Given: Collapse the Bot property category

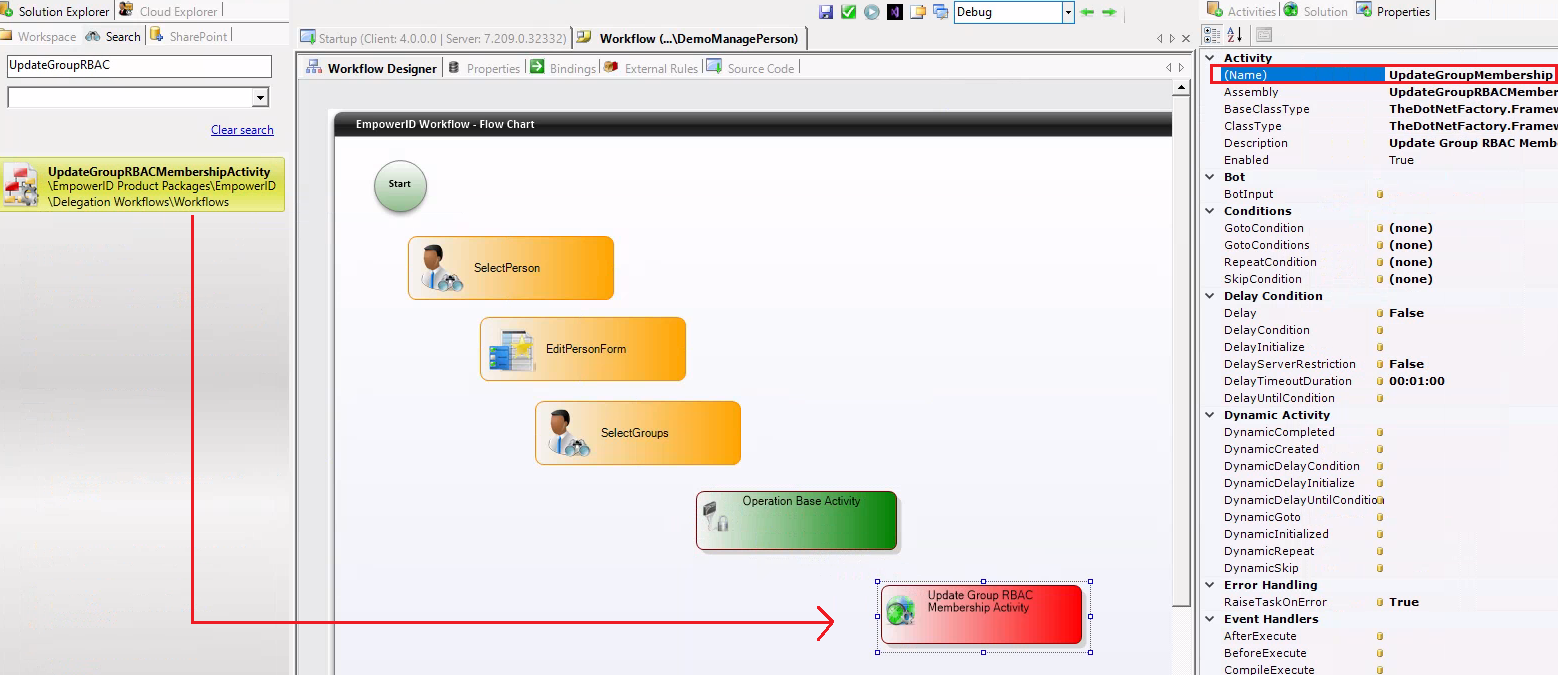Looking at the screenshot, I should click(x=1210, y=177).
